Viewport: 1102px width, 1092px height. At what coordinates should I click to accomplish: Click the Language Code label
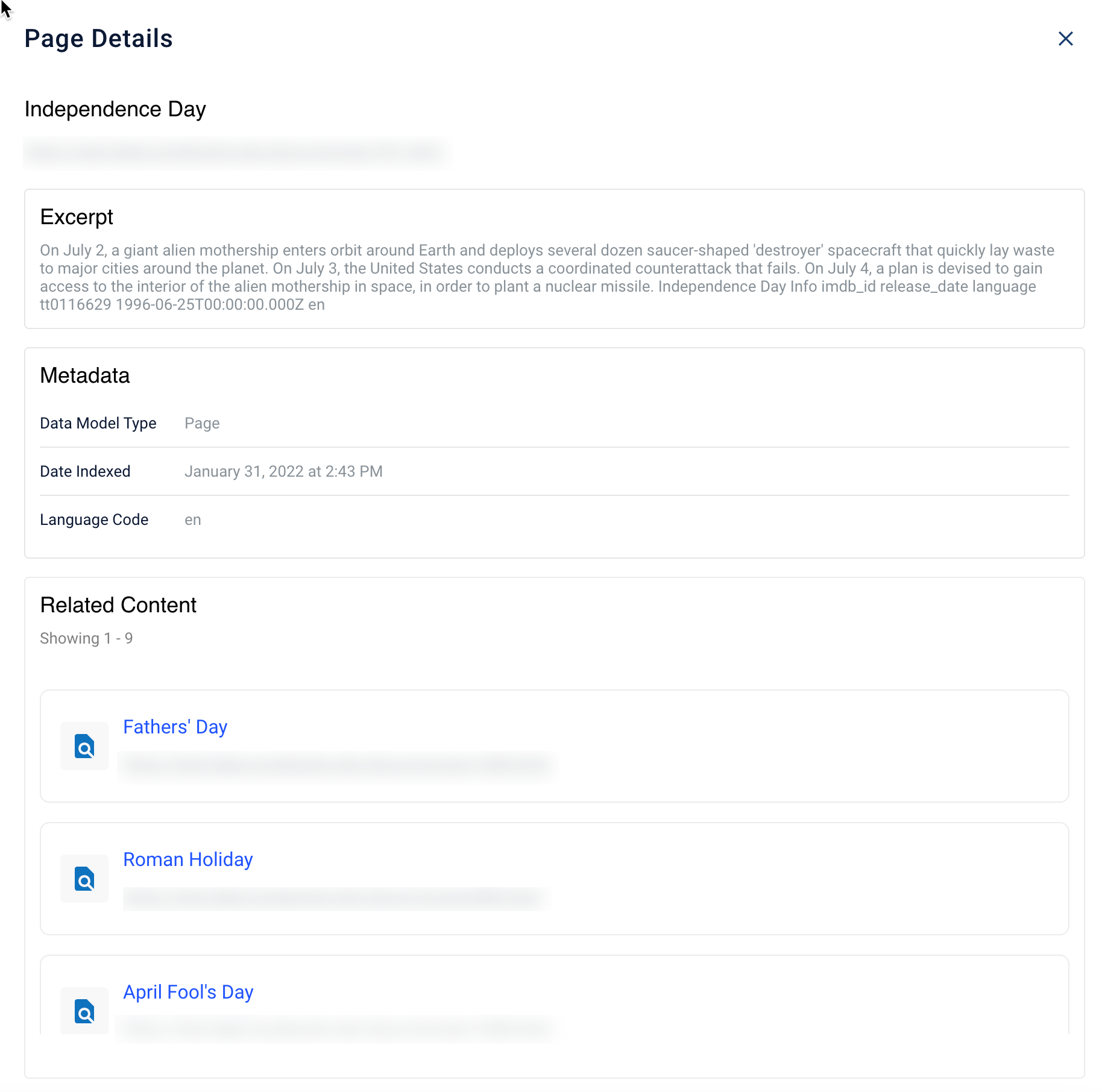(x=94, y=519)
